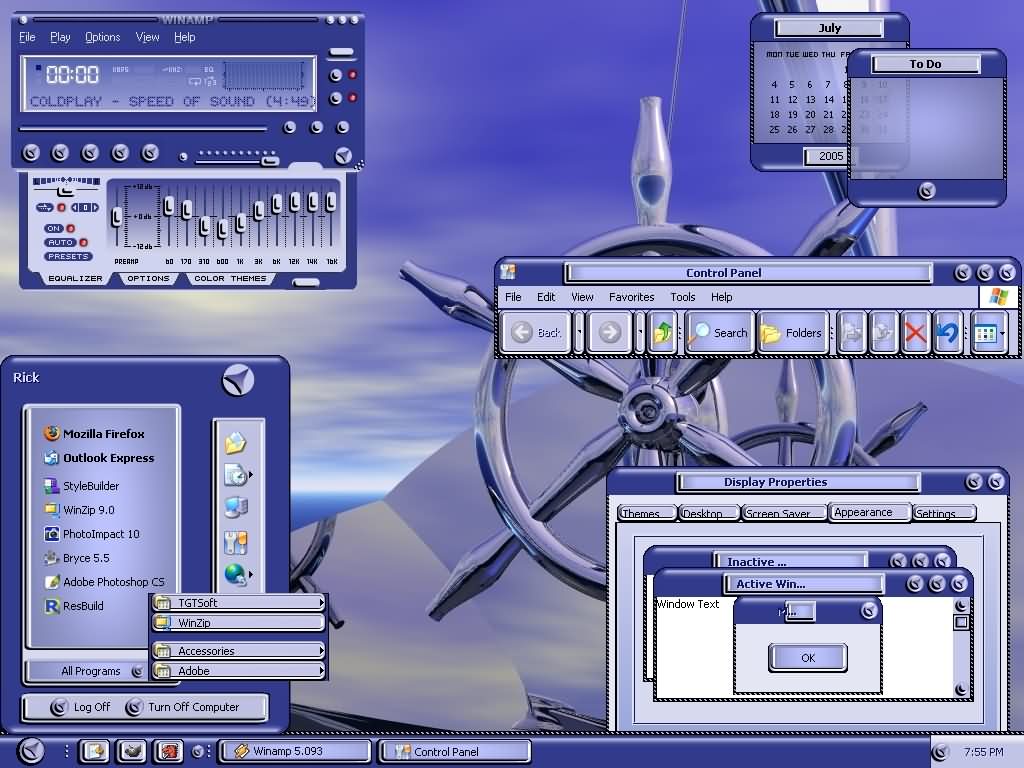Open the equalizer PRESETS button
This screenshot has height=768, width=1024.
pyautogui.click(x=68, y=257)
